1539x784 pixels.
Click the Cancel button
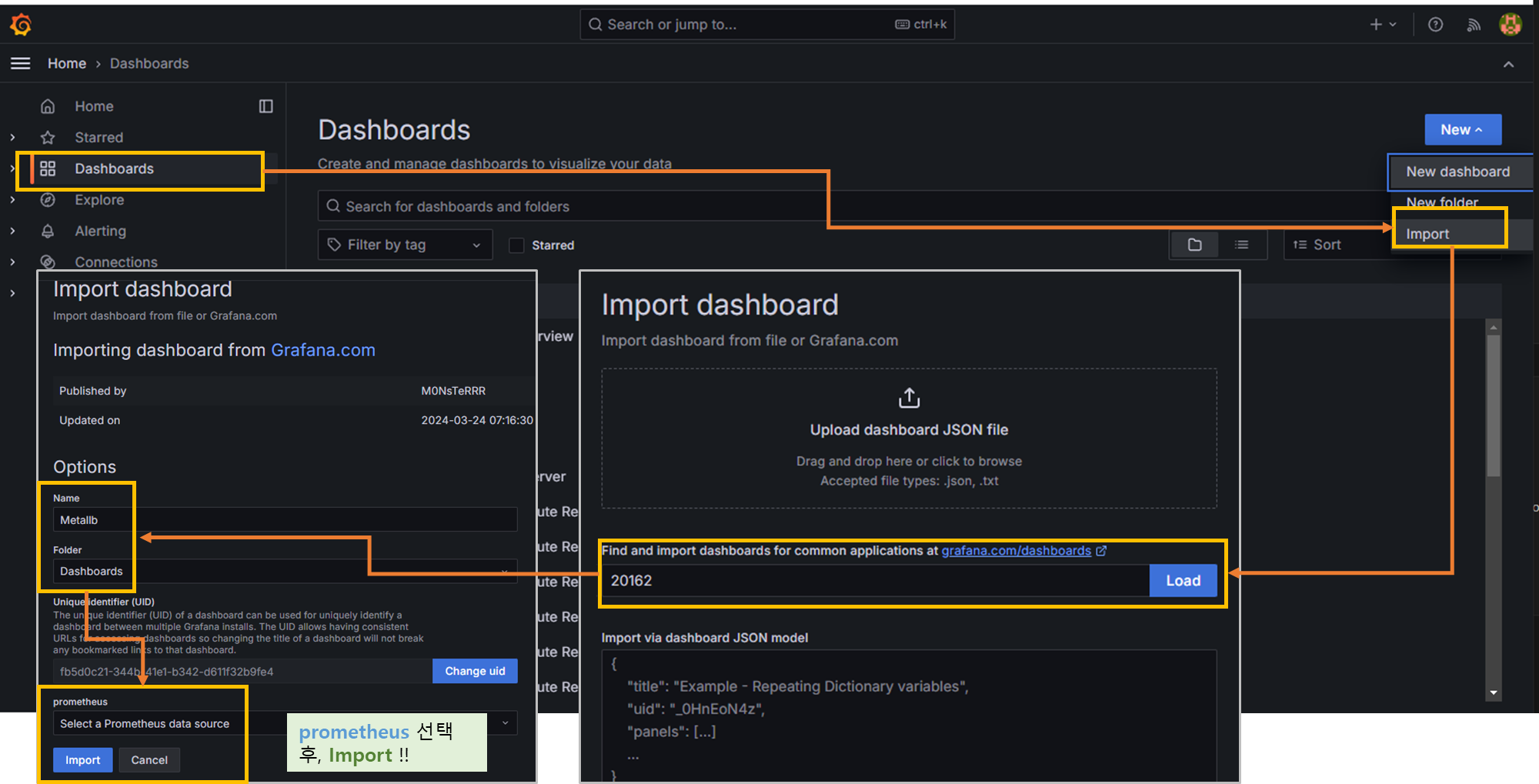click(149, 760)
